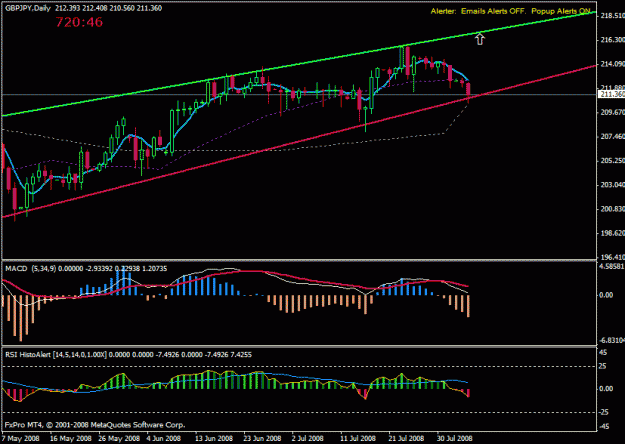Image resolution: width=625 pixels, height=444 pixels.
Task: Click the 196.410 price scale label
Action: pyautogui.click(x=612, y=257)
